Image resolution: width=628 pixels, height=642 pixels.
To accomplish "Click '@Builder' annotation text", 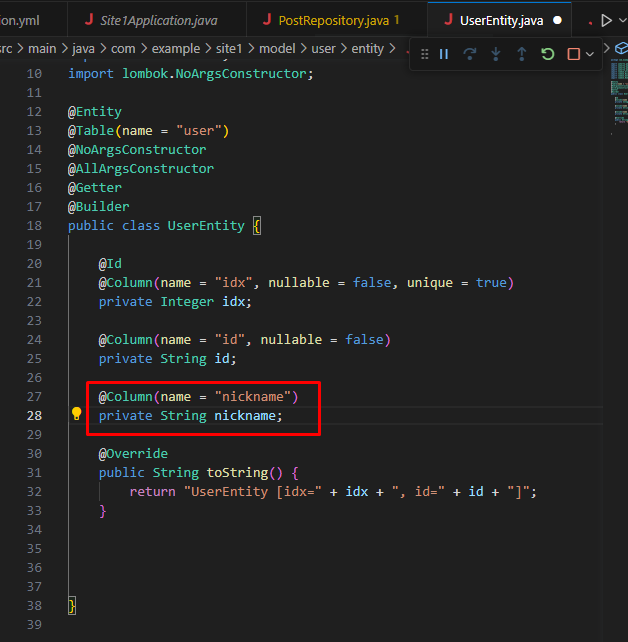I will [98, 206].
